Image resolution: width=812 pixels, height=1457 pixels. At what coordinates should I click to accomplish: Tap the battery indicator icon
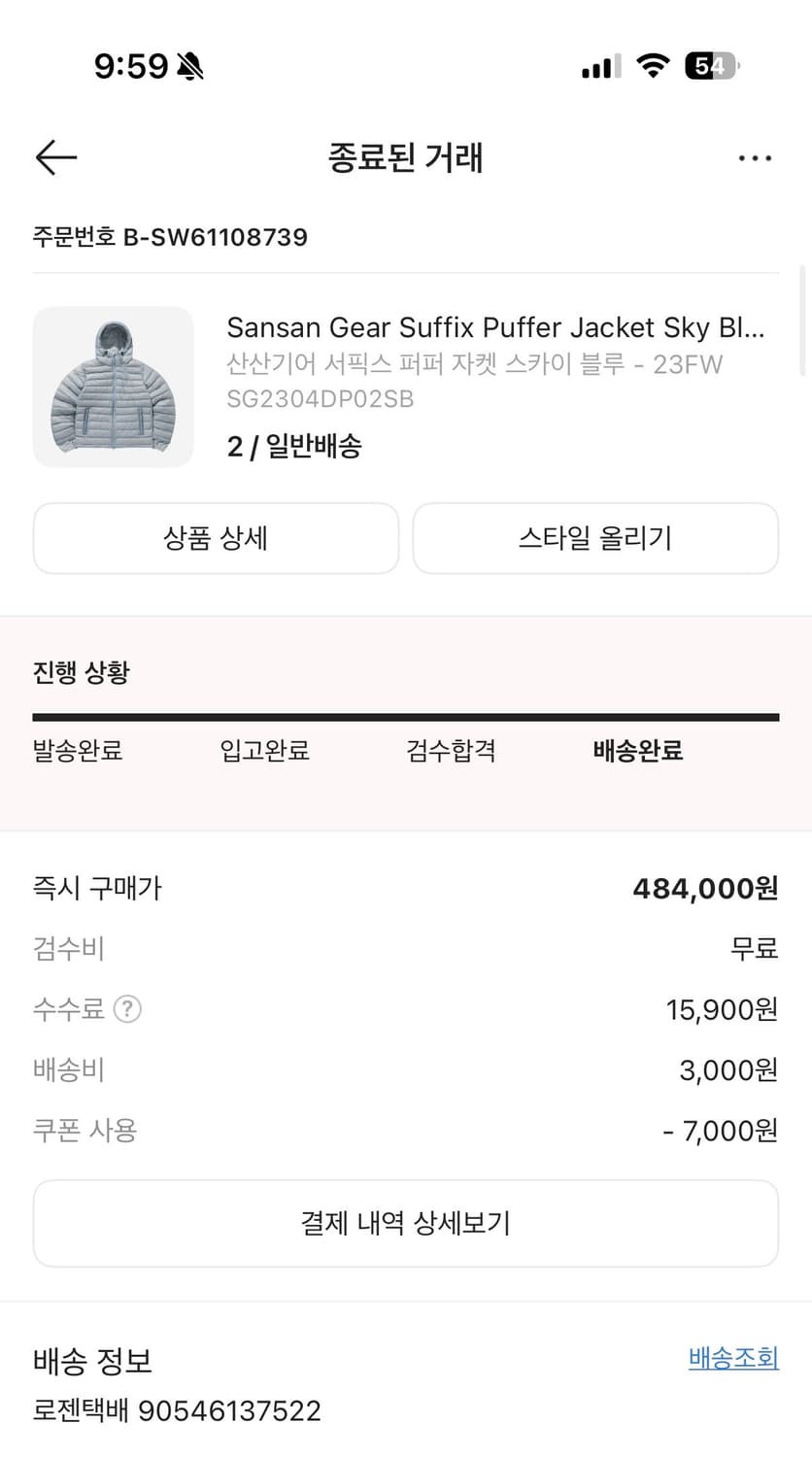(711, 66)
